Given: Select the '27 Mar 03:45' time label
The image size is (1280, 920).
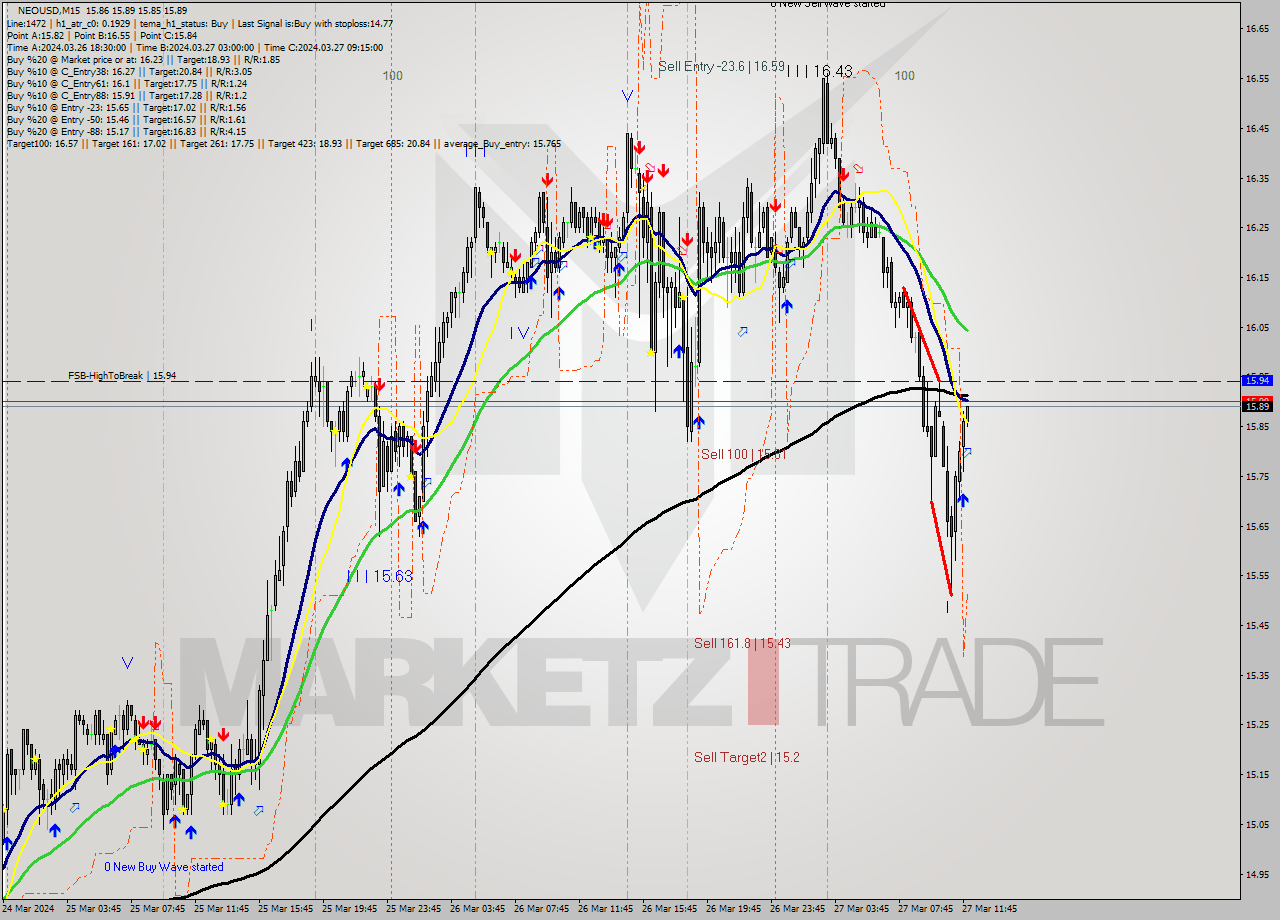Looking at the screenshot, I should (861, 909).
